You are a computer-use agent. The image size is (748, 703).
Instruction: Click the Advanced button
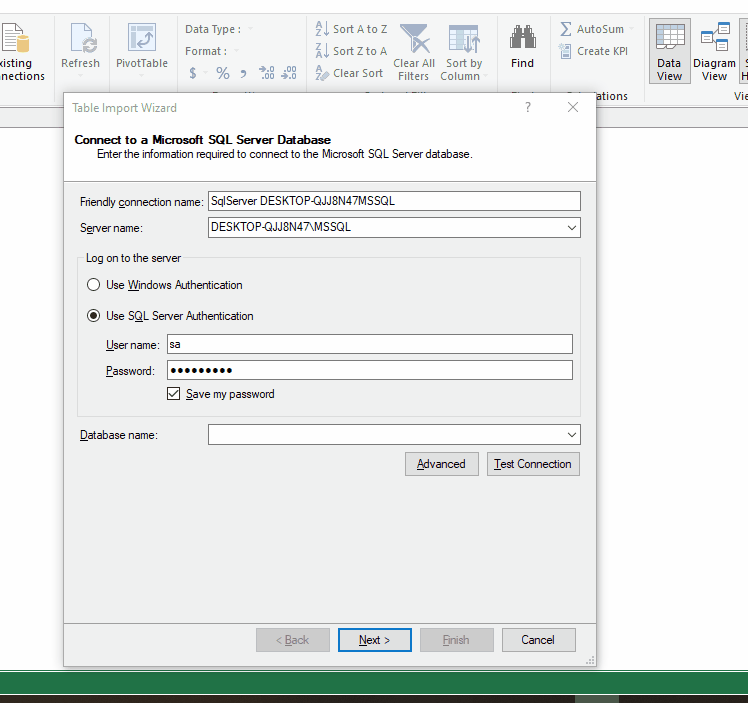point(442,464)
